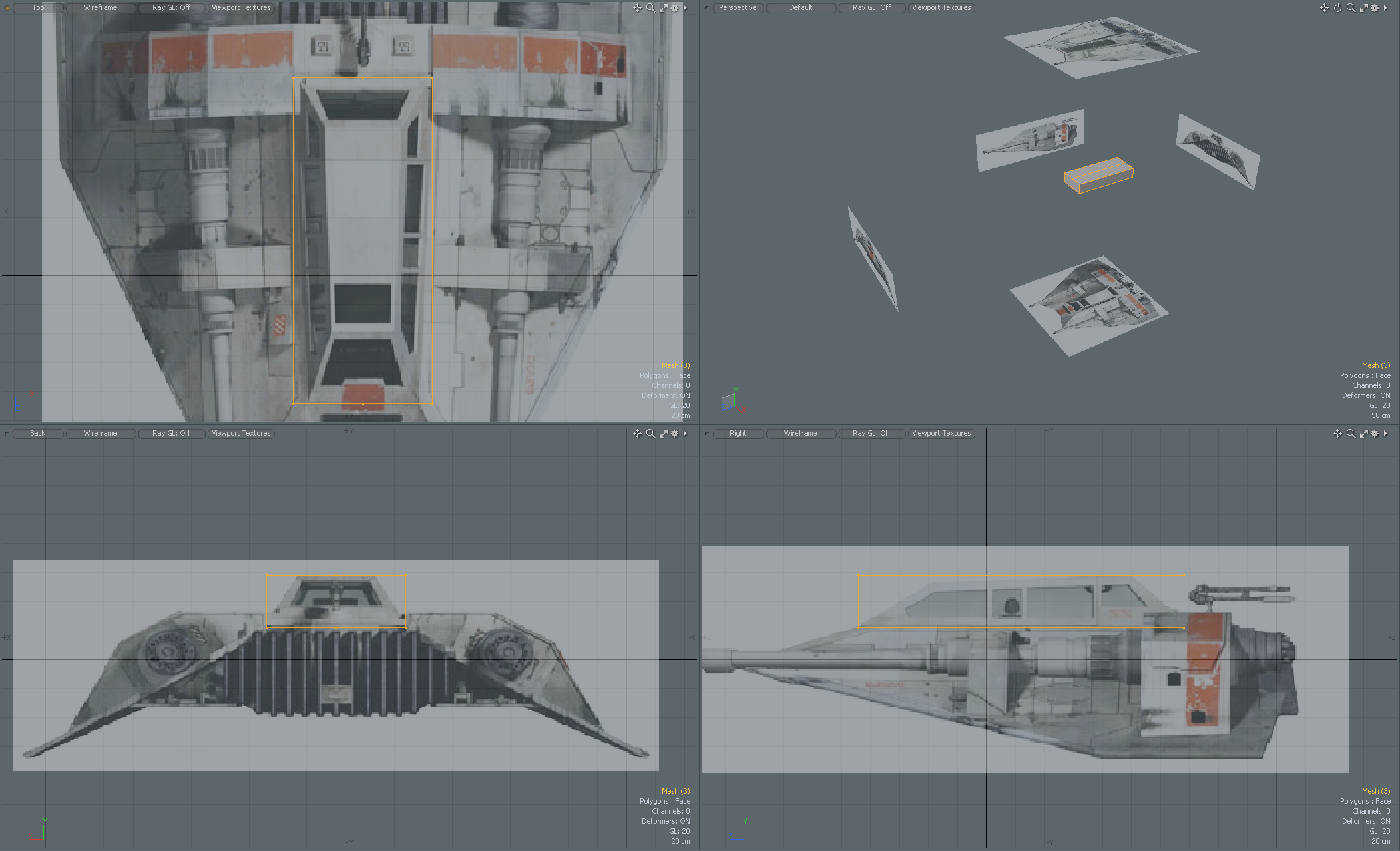Open the Wireframe shading dropdown in the Top viewport
This screenshot has height=851, width=1400.
[100, 8]
